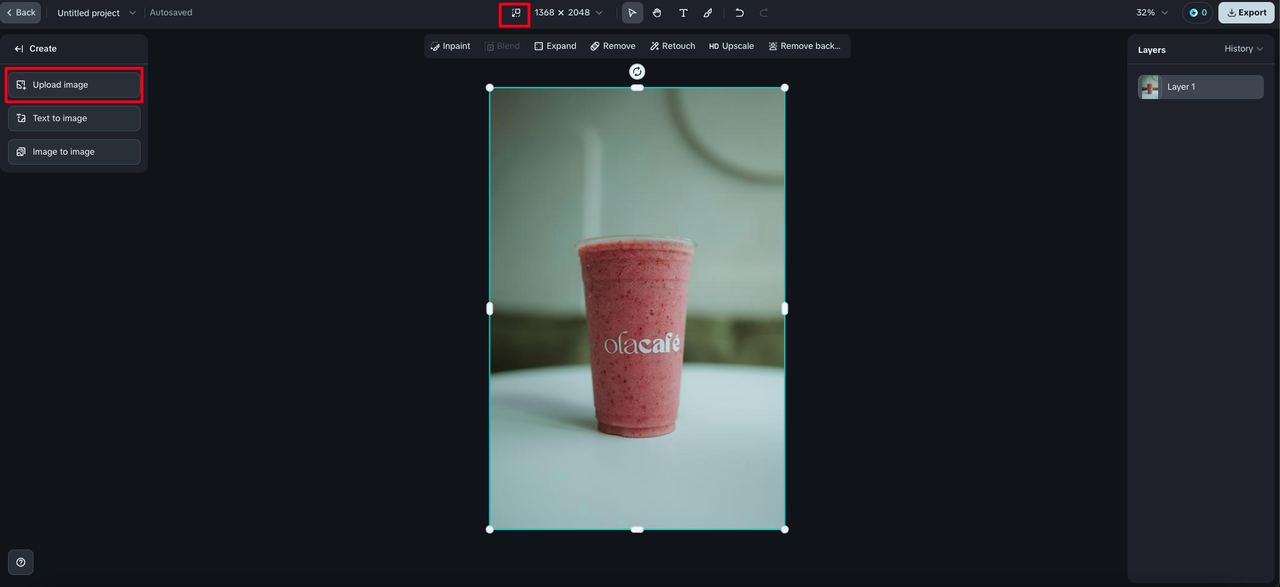Click the canvas resize icon beside the dimensions
Viewport: 1280px width, 587px height.
pyautogui.click(x=516, y=13)
